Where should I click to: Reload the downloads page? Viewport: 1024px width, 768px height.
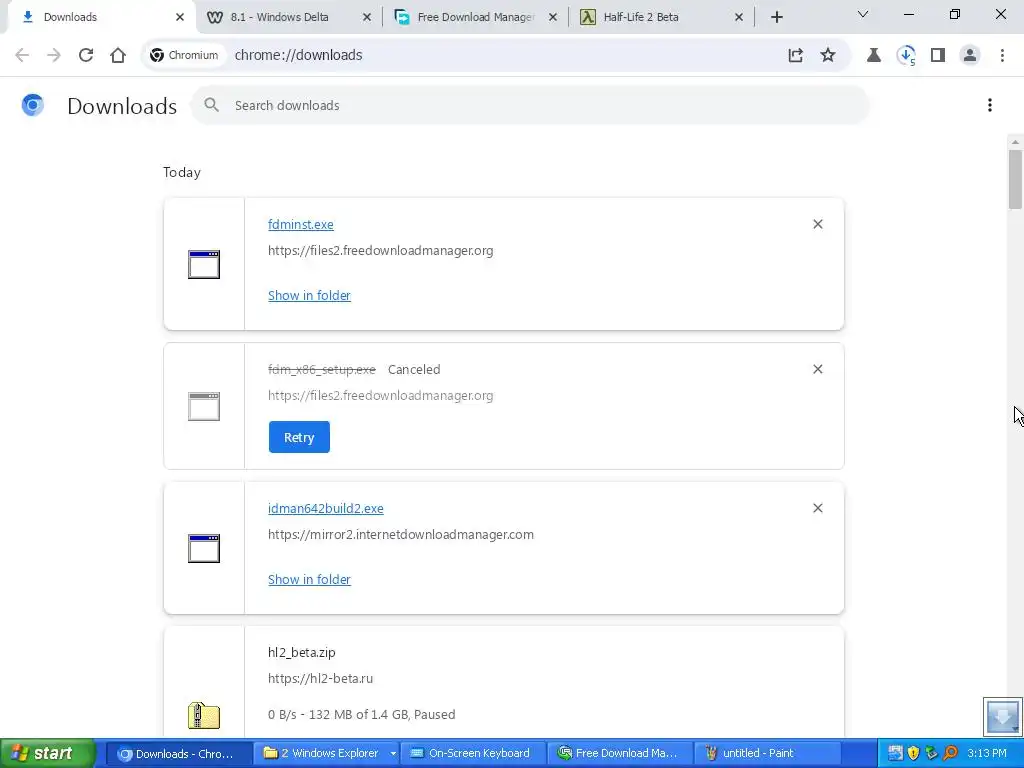pos(86,55)
